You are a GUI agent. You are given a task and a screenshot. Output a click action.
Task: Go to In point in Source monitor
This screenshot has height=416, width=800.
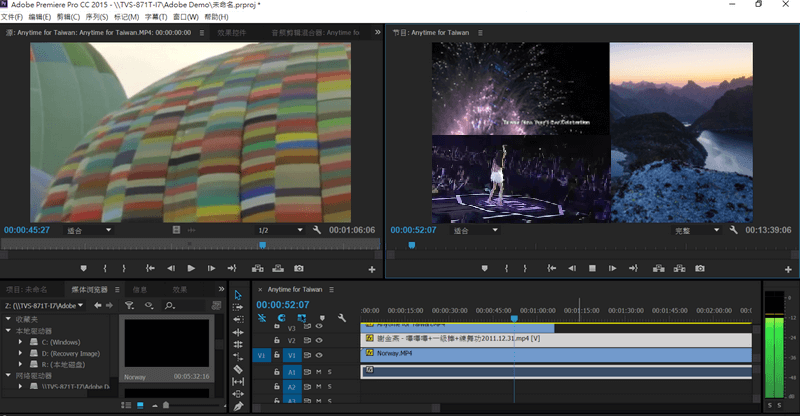click(x=150, y=268)
